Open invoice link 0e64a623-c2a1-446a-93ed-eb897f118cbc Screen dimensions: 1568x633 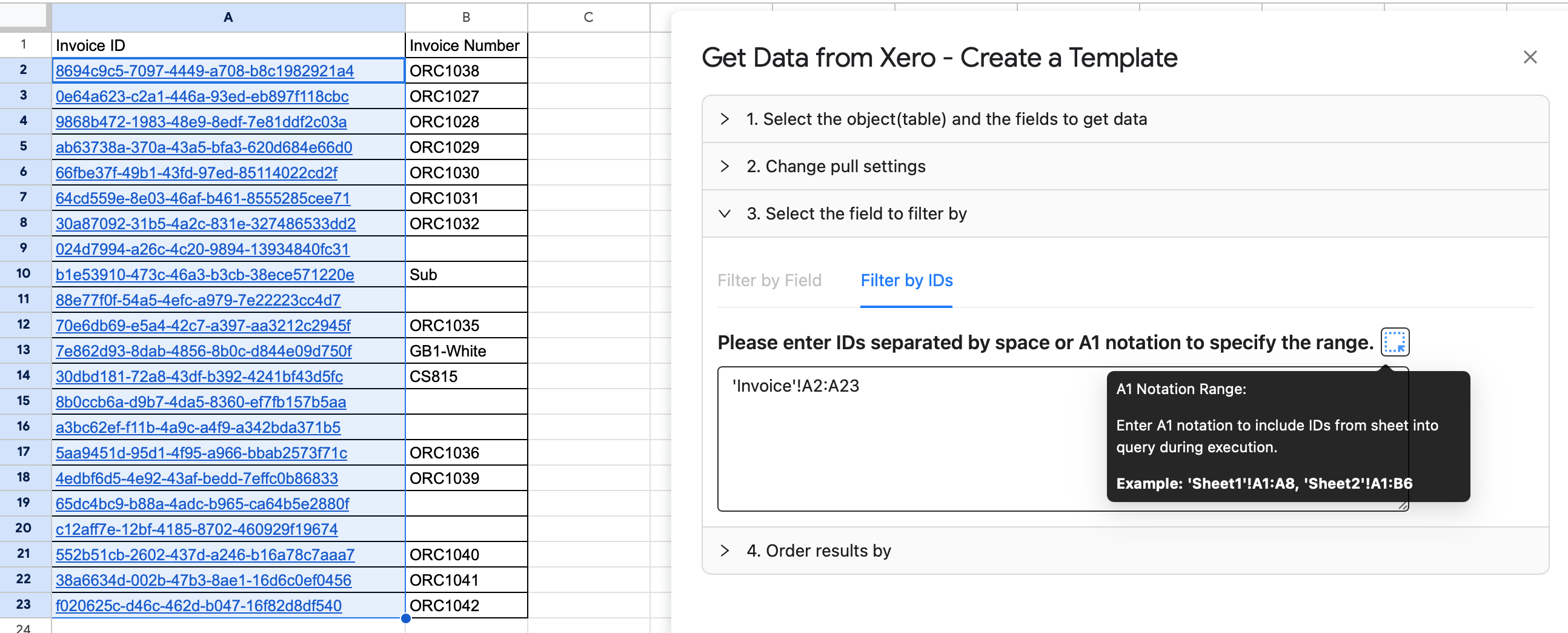point(202,96)
